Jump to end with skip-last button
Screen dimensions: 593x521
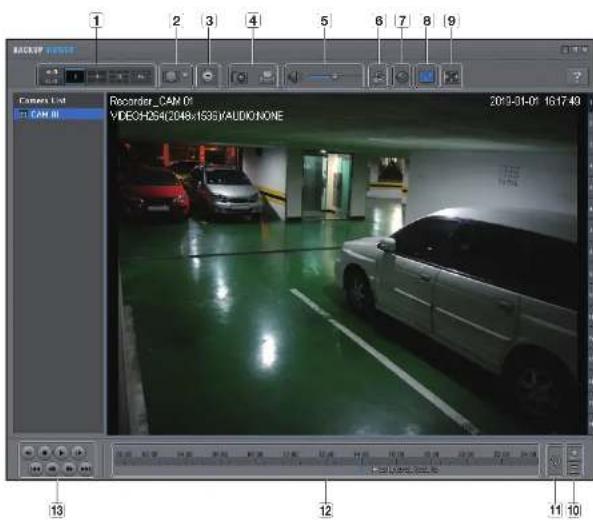[x=86, y=469]
